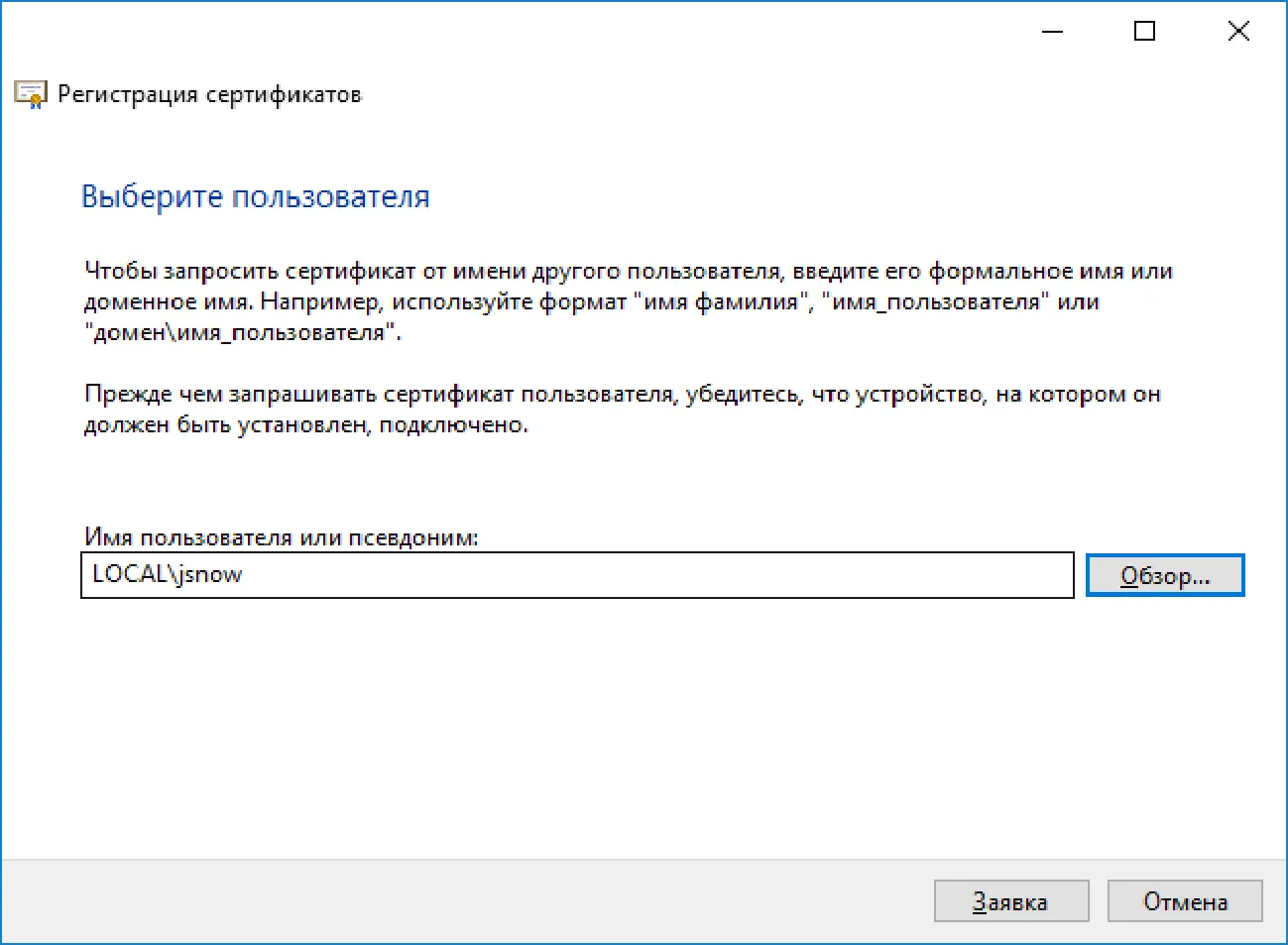Click the Обзор... browse button
Screen dimensions: 1288x945
tap(1164, 575)
